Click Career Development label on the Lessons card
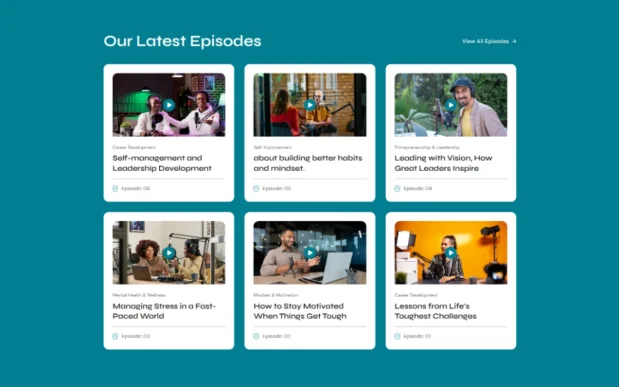Screen dimensions: 619x387 pyautogui.click(x=416, y=295)
